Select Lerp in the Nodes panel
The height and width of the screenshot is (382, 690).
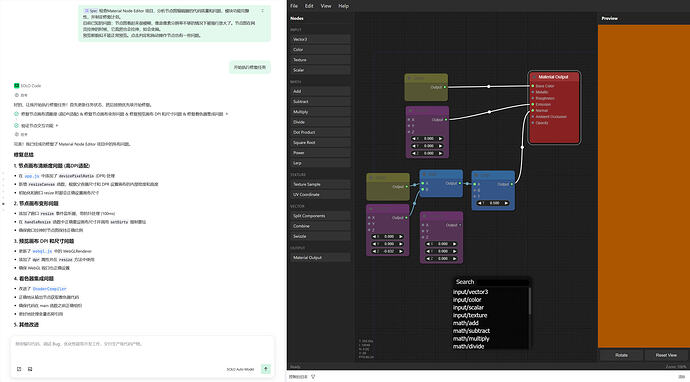pyautogui.click(x=320, y=163)
